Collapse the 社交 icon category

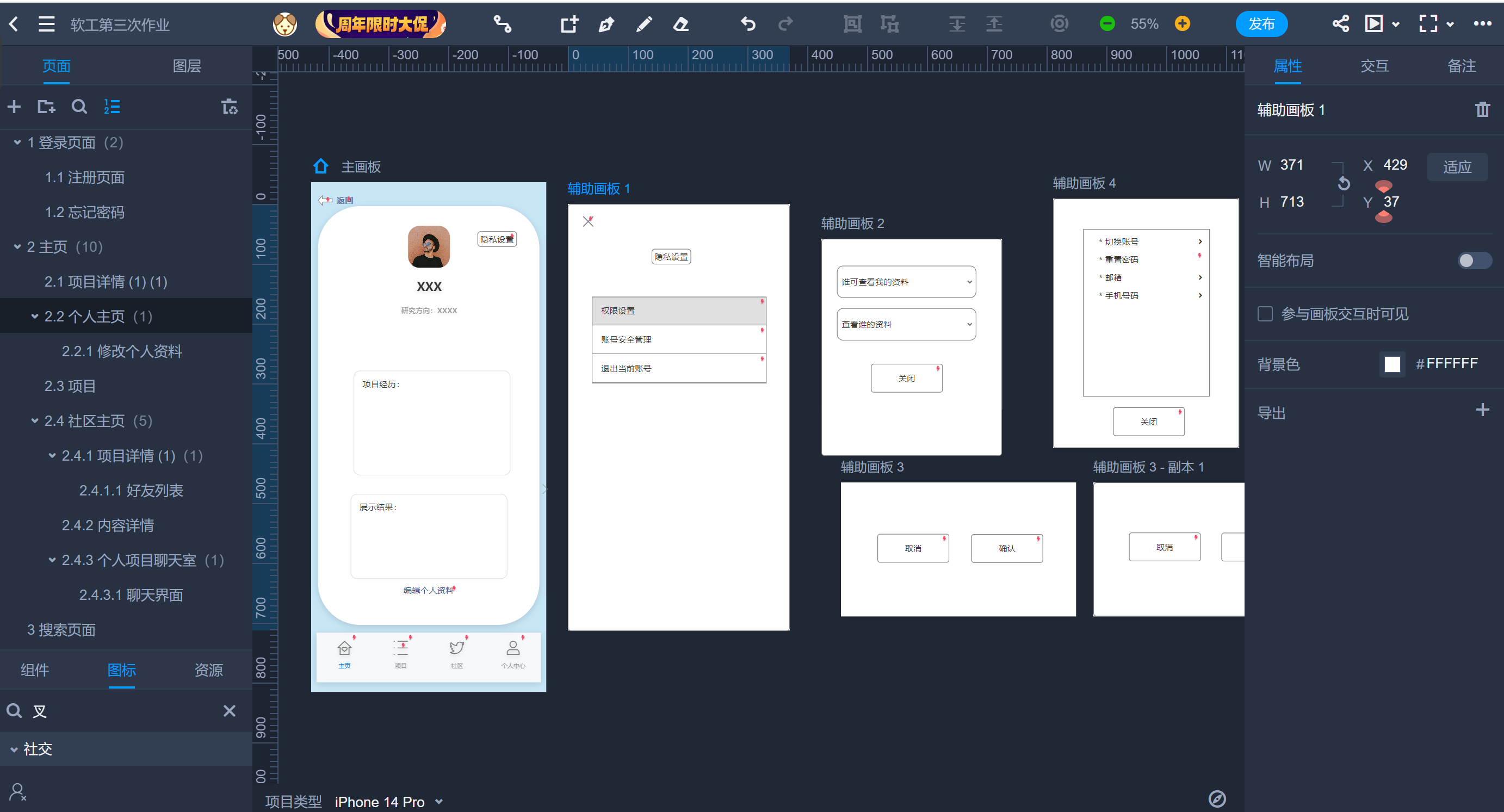click(x=14, y=749)
